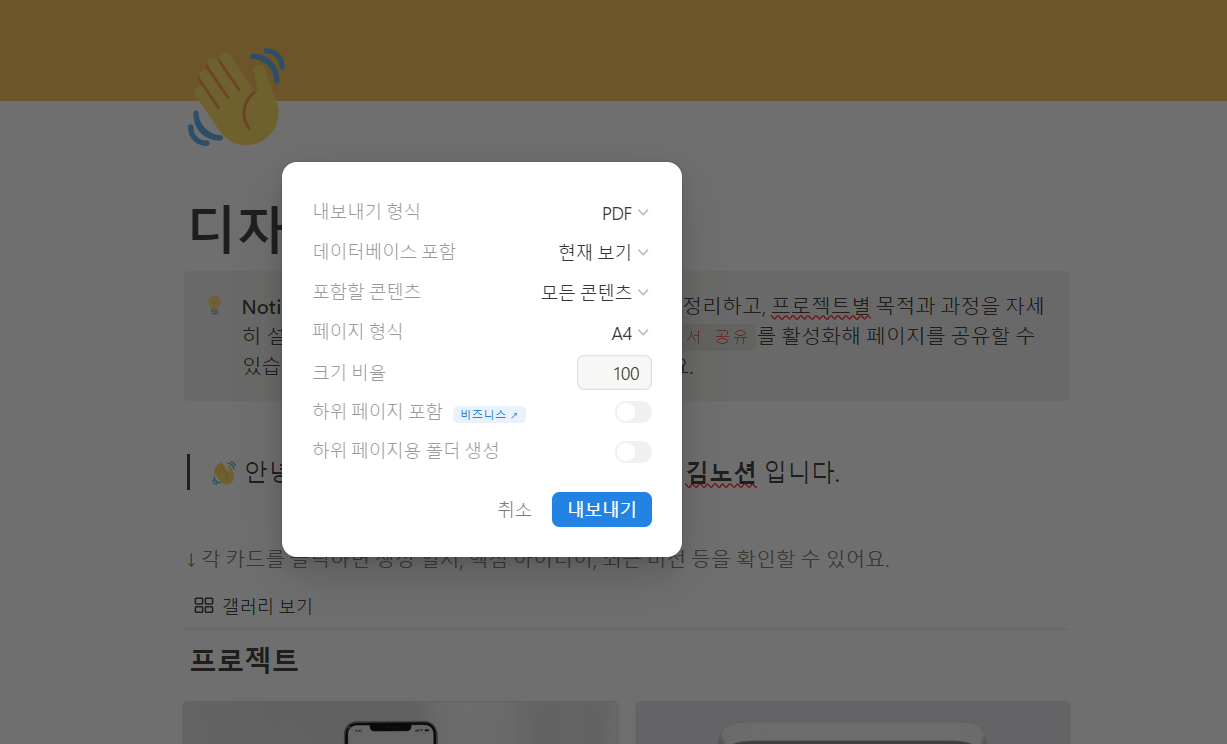Expand the 데이터베이스 포함 현재 보기 dropdown
This screenshot has width=1227, height=744.
(x=604, y=252)
